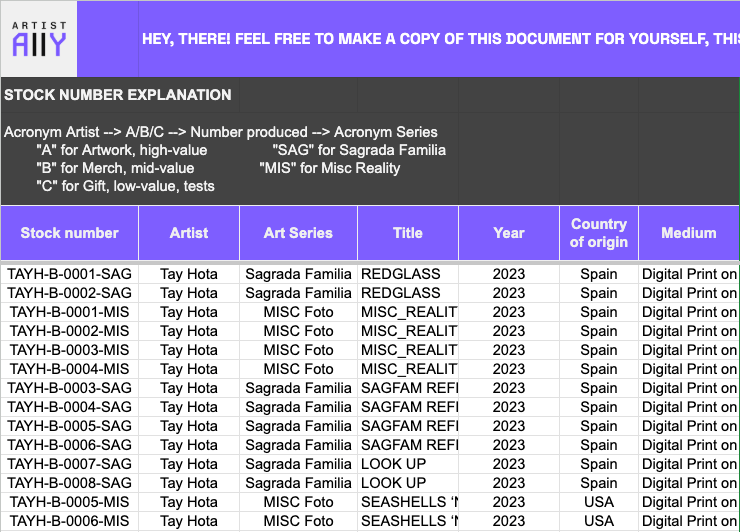
Task: Select the STOCK NUMBER EXPLANATION heading
Action: 118,95
